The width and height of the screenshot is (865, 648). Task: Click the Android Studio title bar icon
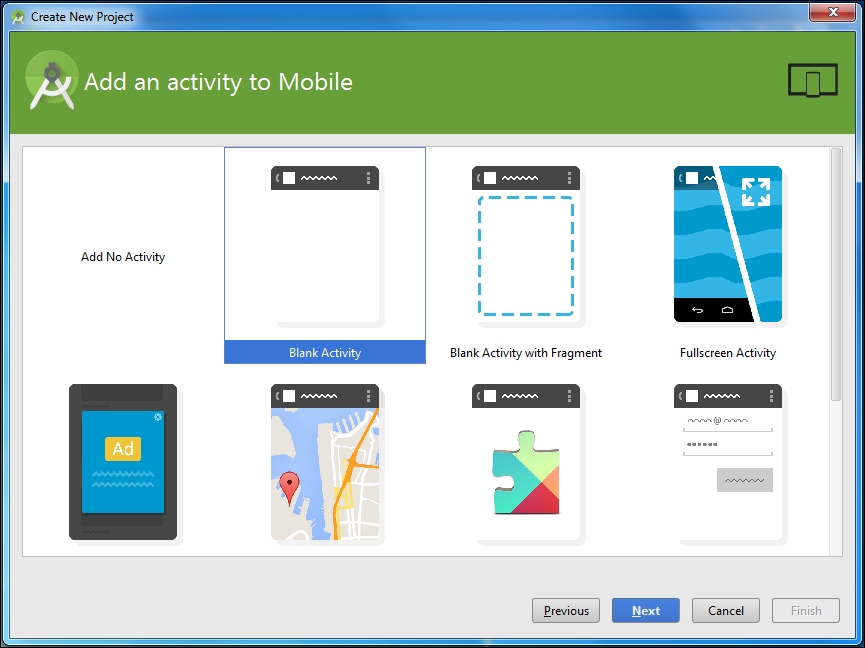18,17
